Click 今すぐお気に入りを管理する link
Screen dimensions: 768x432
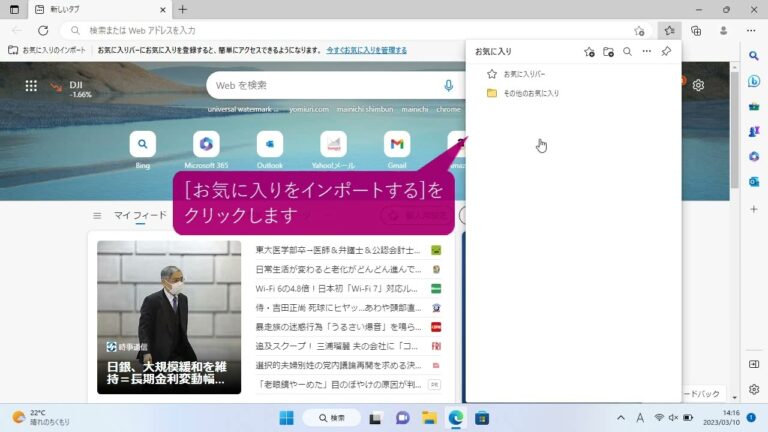366,50
